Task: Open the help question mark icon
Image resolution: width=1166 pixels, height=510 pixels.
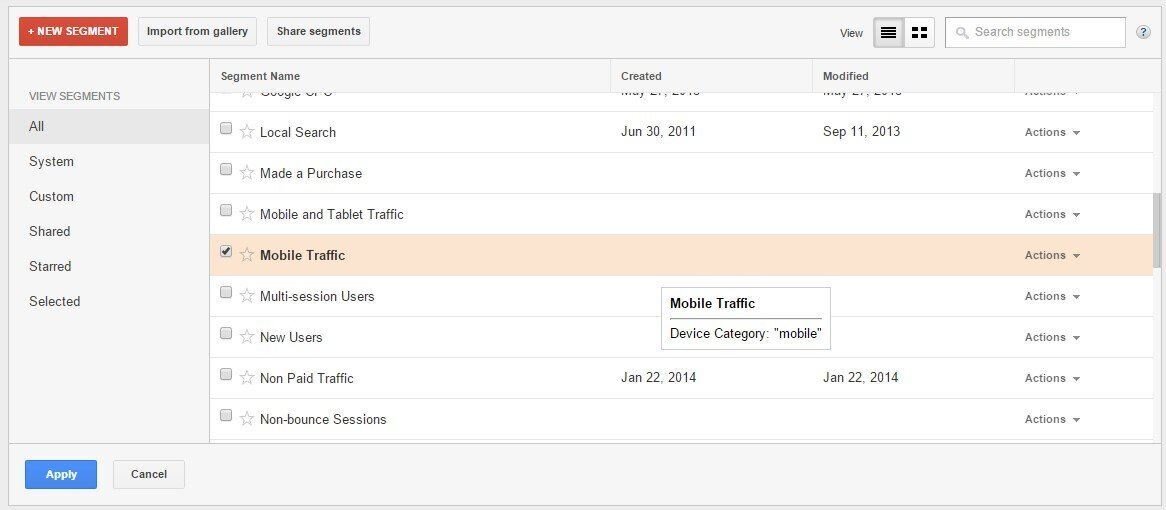Action: 1144,32
